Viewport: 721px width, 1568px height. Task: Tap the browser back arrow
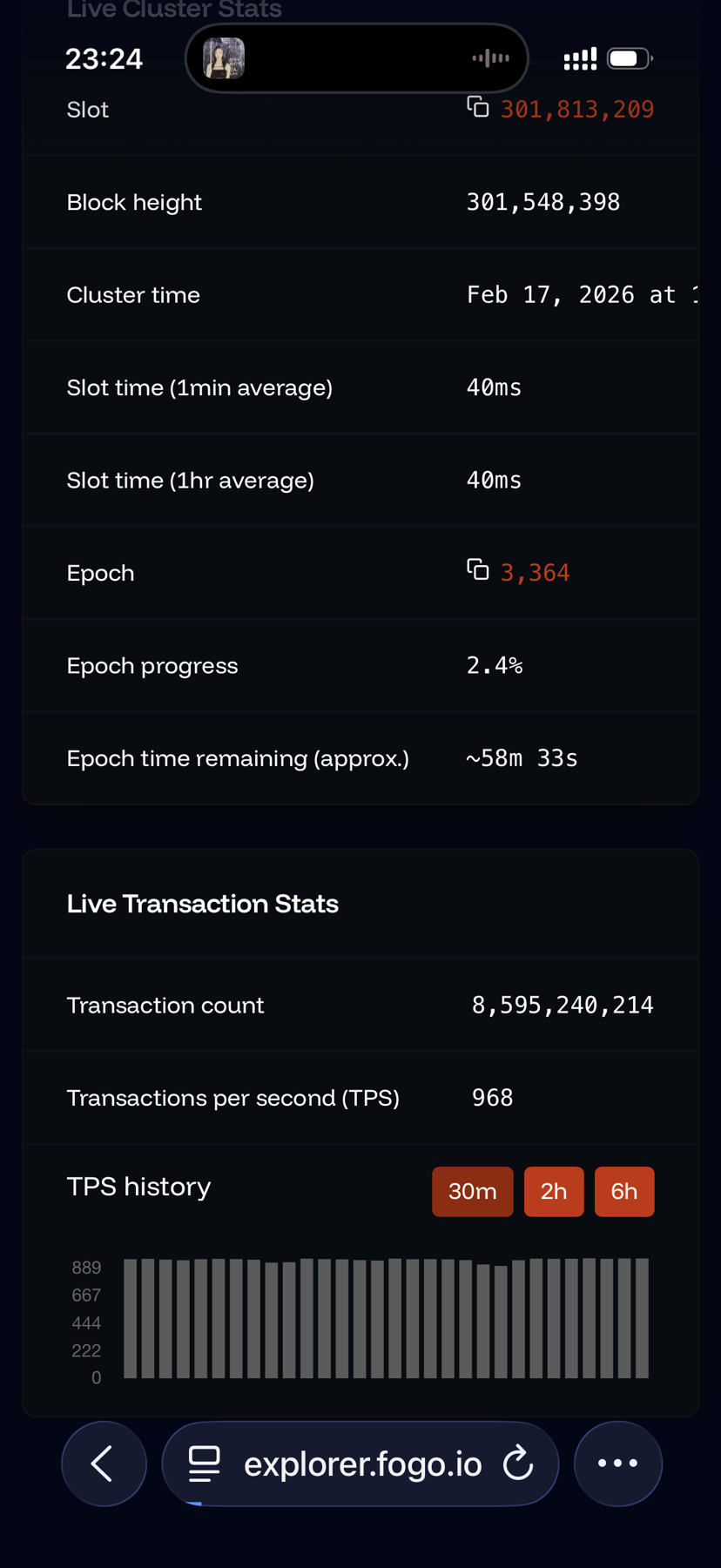104,1464
